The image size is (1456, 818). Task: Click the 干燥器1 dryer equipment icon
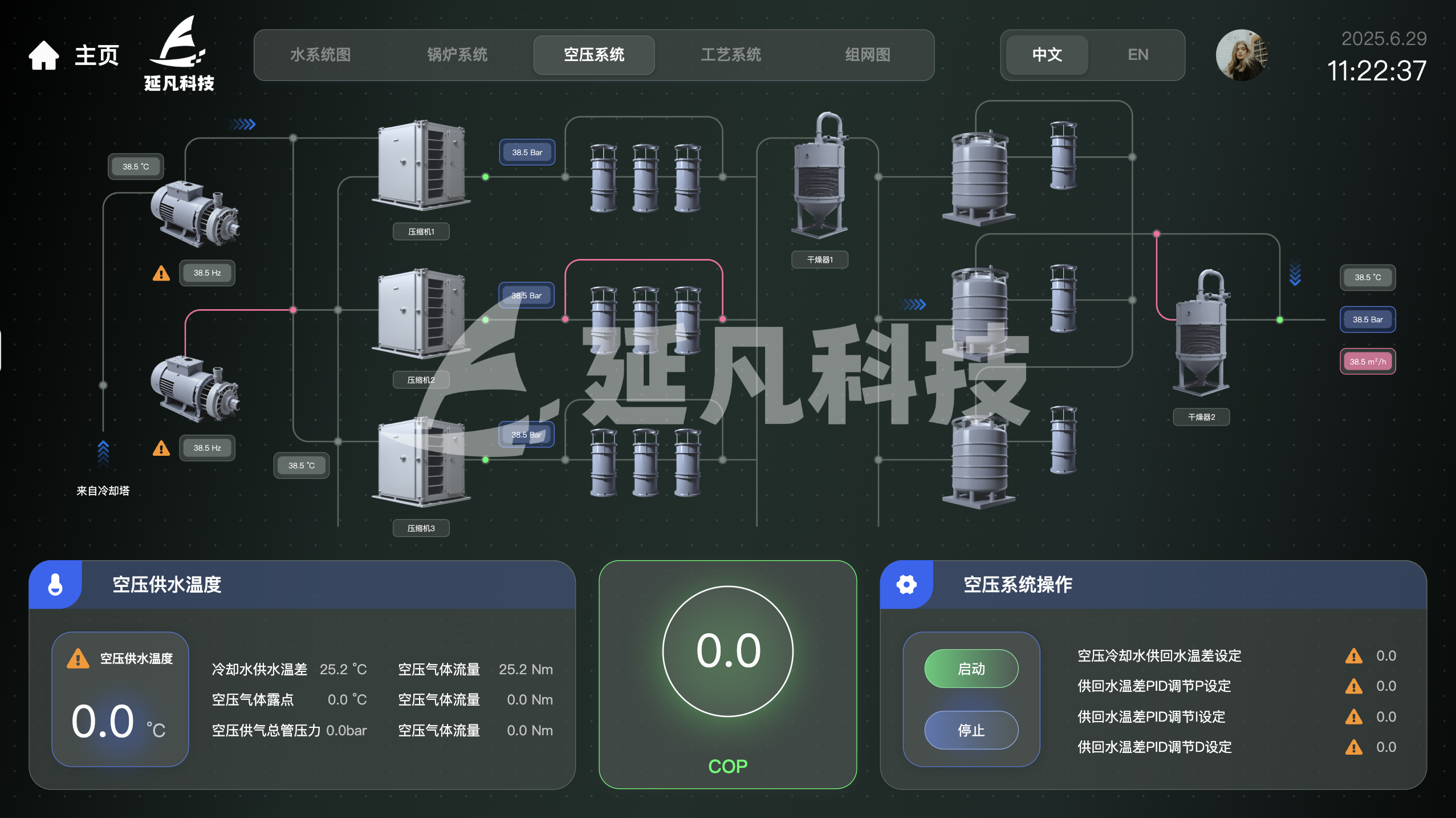coord(820,175)
